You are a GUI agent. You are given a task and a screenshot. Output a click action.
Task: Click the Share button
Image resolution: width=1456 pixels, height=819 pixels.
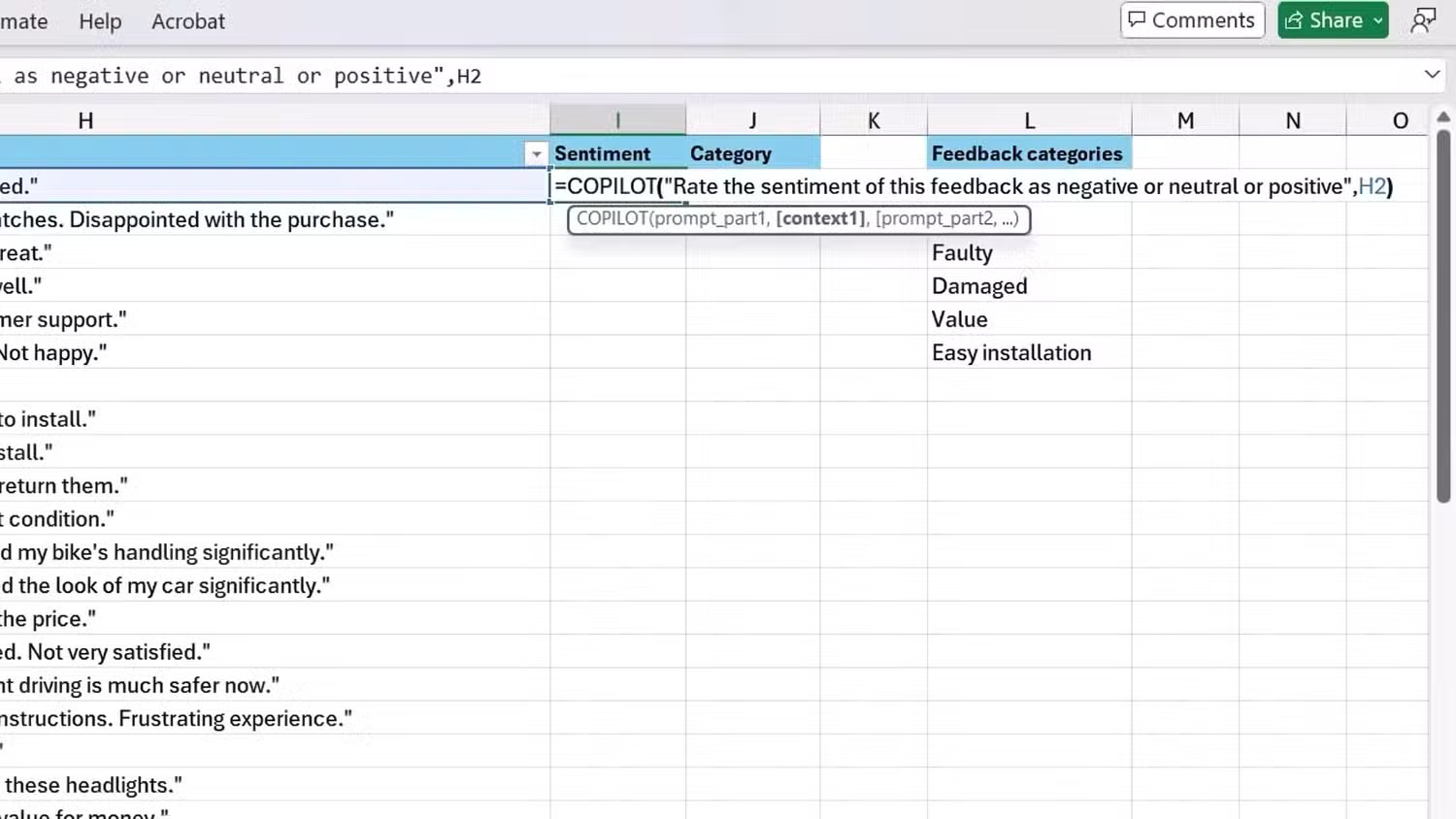click(1333, 19)
